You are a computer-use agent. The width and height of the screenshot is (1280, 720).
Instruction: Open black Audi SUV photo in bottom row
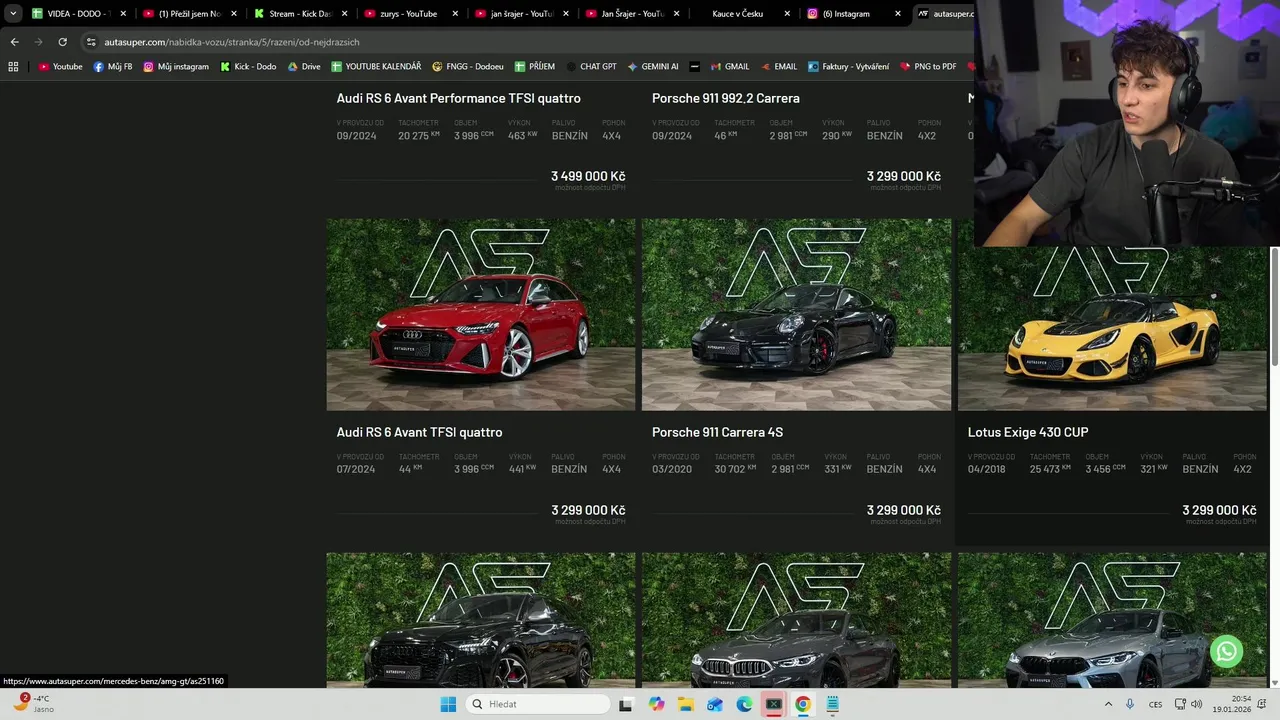click(x=481, y=620)
